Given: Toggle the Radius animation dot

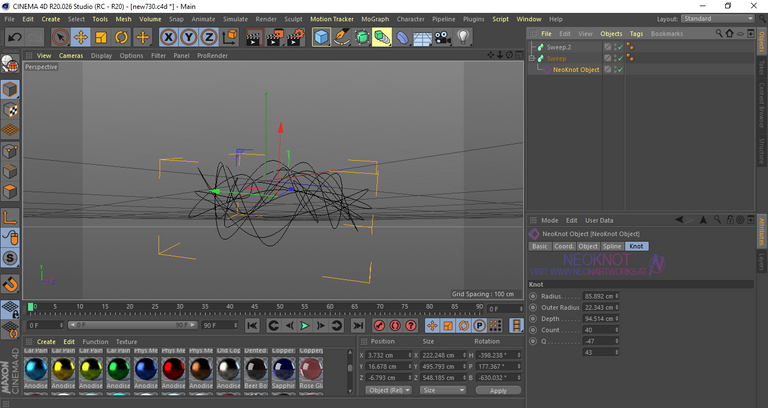Looking at the screenshot, I should click(x=533, y=296).
